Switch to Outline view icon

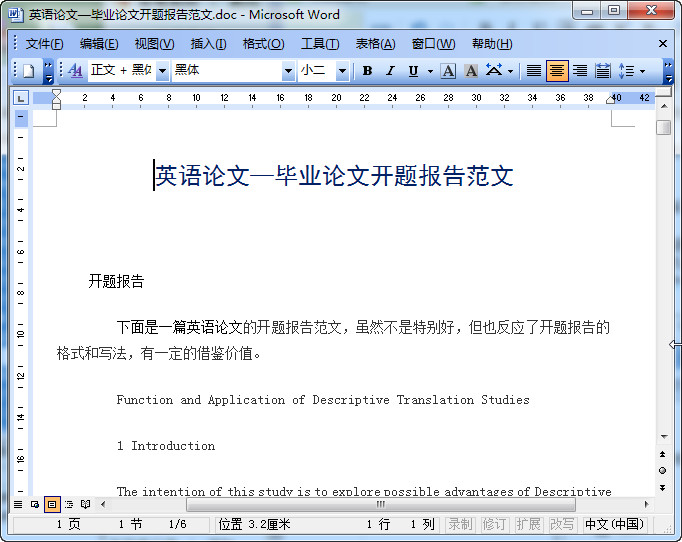tap(69, 504)
